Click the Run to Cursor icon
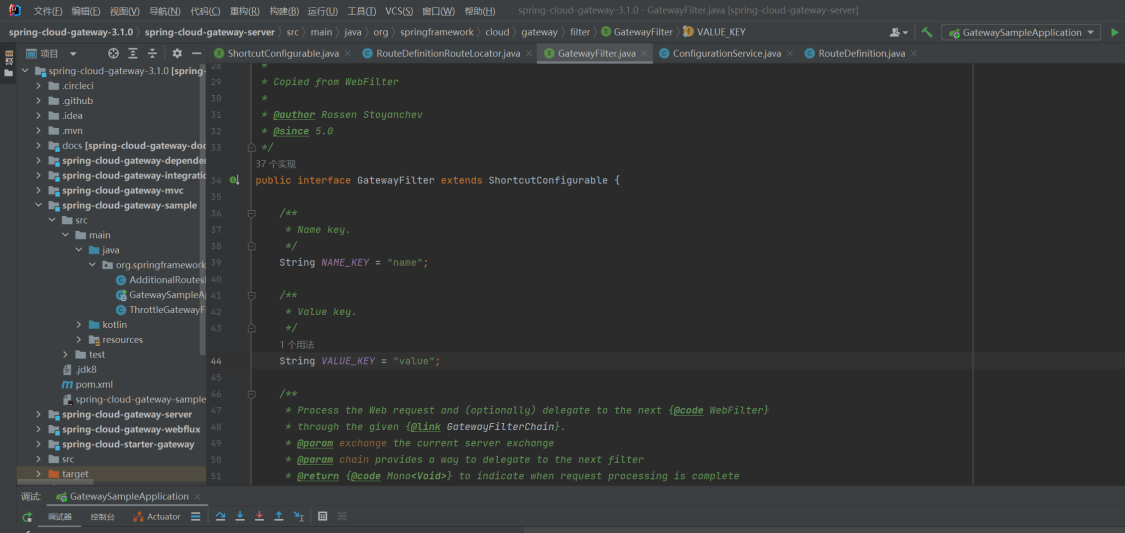 pyautogui.click(x=298, y=517)
